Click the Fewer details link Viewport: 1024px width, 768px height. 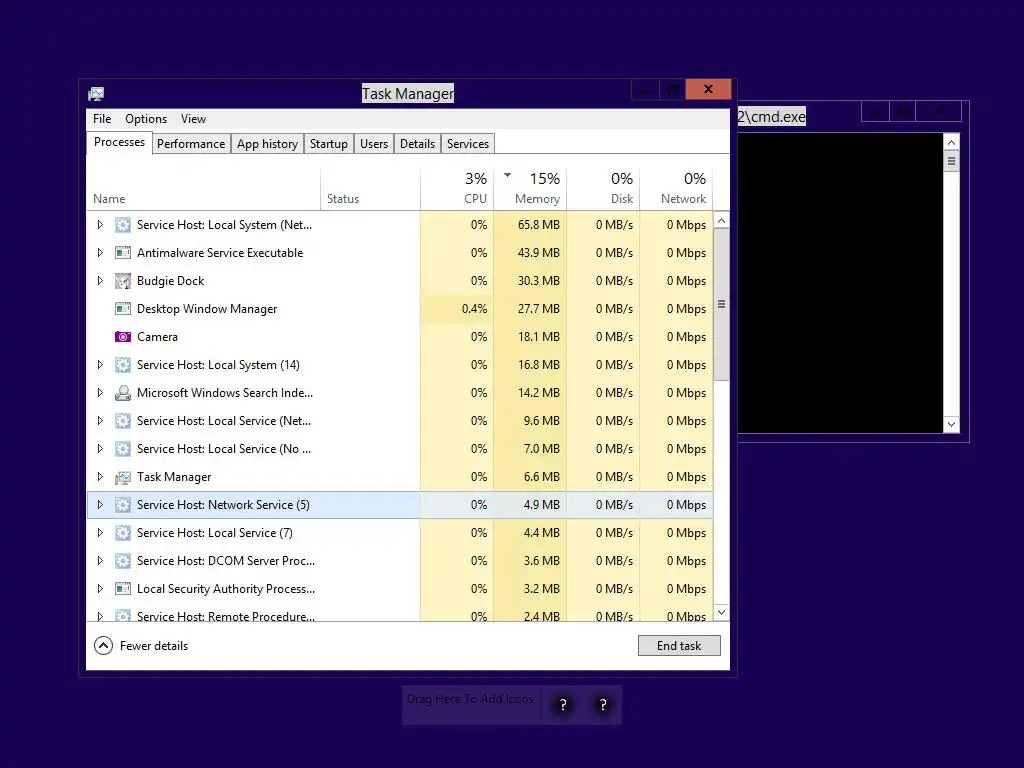(x=154, y=646)
